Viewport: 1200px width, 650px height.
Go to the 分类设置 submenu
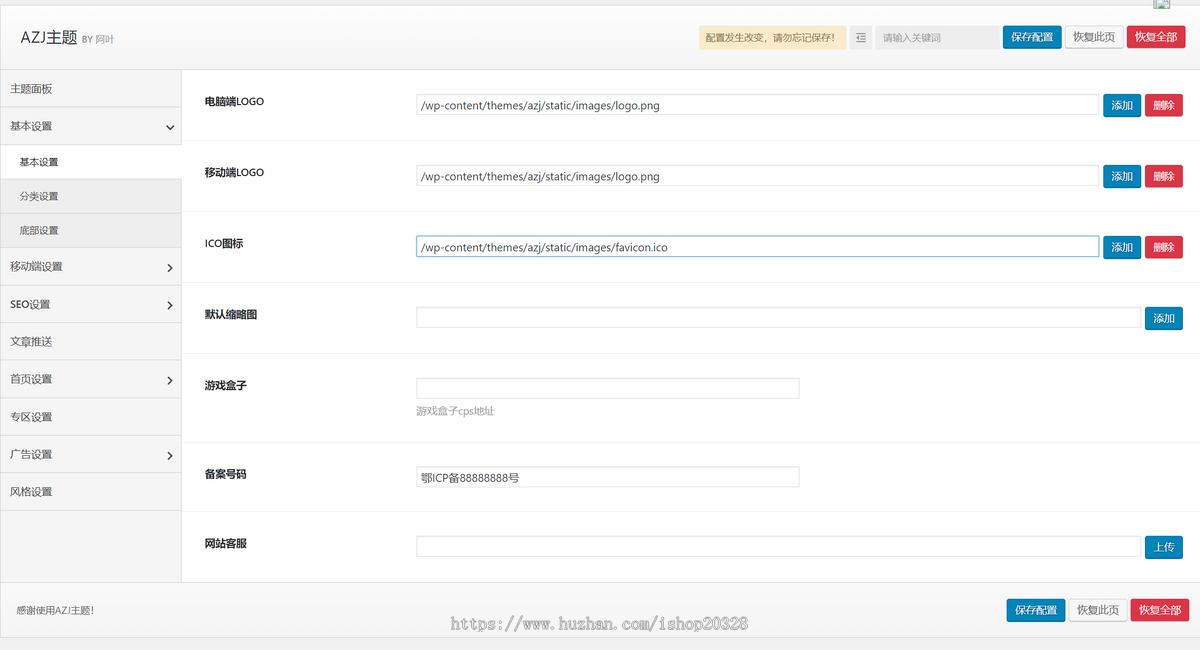click(x=90, y=196)
